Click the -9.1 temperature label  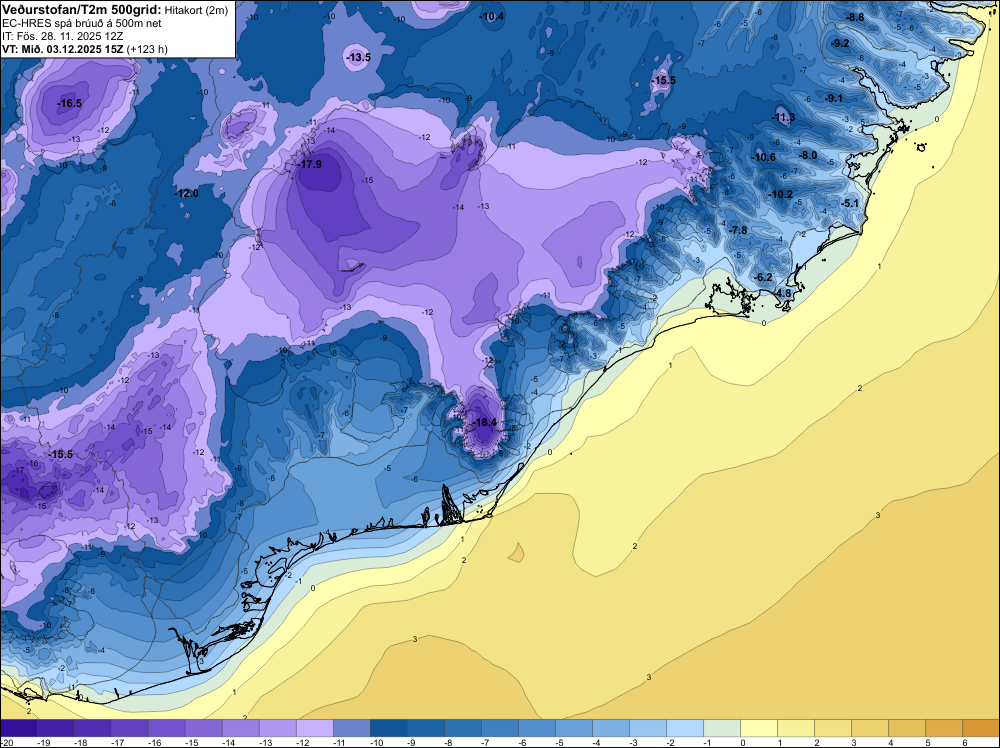(x=834, y=98)
